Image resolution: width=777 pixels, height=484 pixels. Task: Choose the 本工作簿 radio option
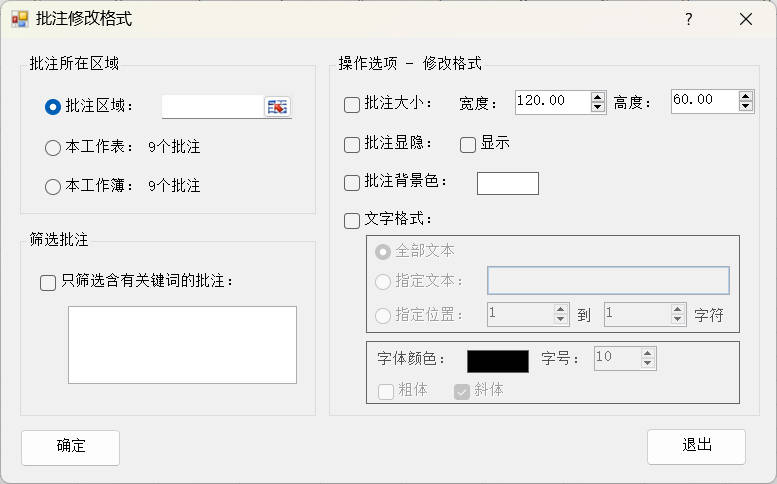pyautogui.click(x=53, y=186)
